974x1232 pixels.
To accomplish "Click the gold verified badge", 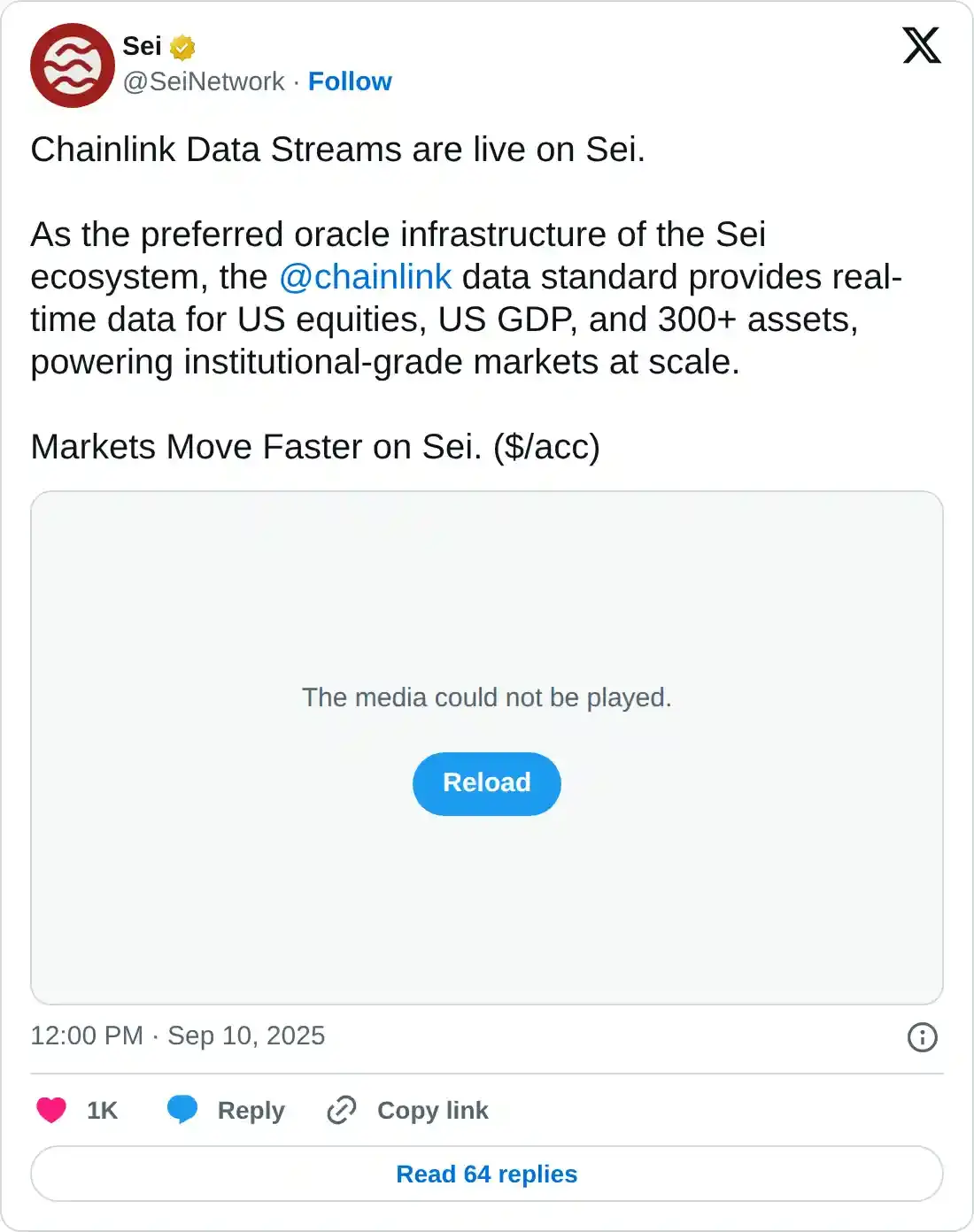I will (182, 46).
